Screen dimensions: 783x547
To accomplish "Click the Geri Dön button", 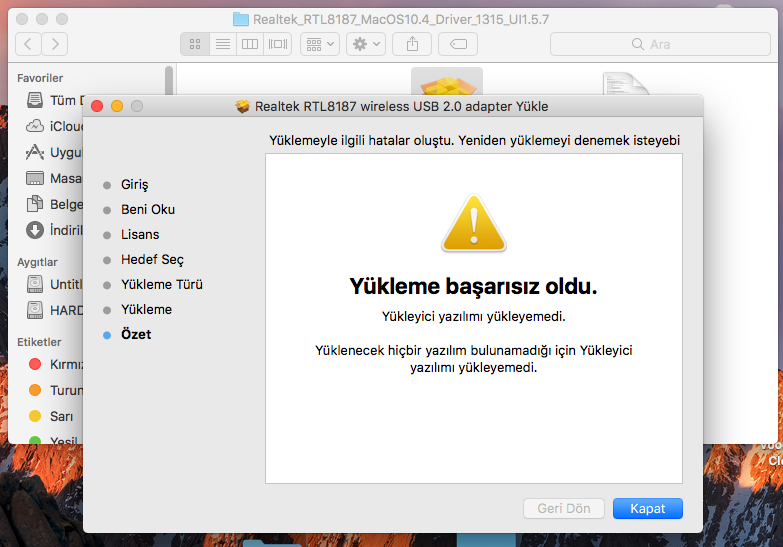I will [564, 508].
